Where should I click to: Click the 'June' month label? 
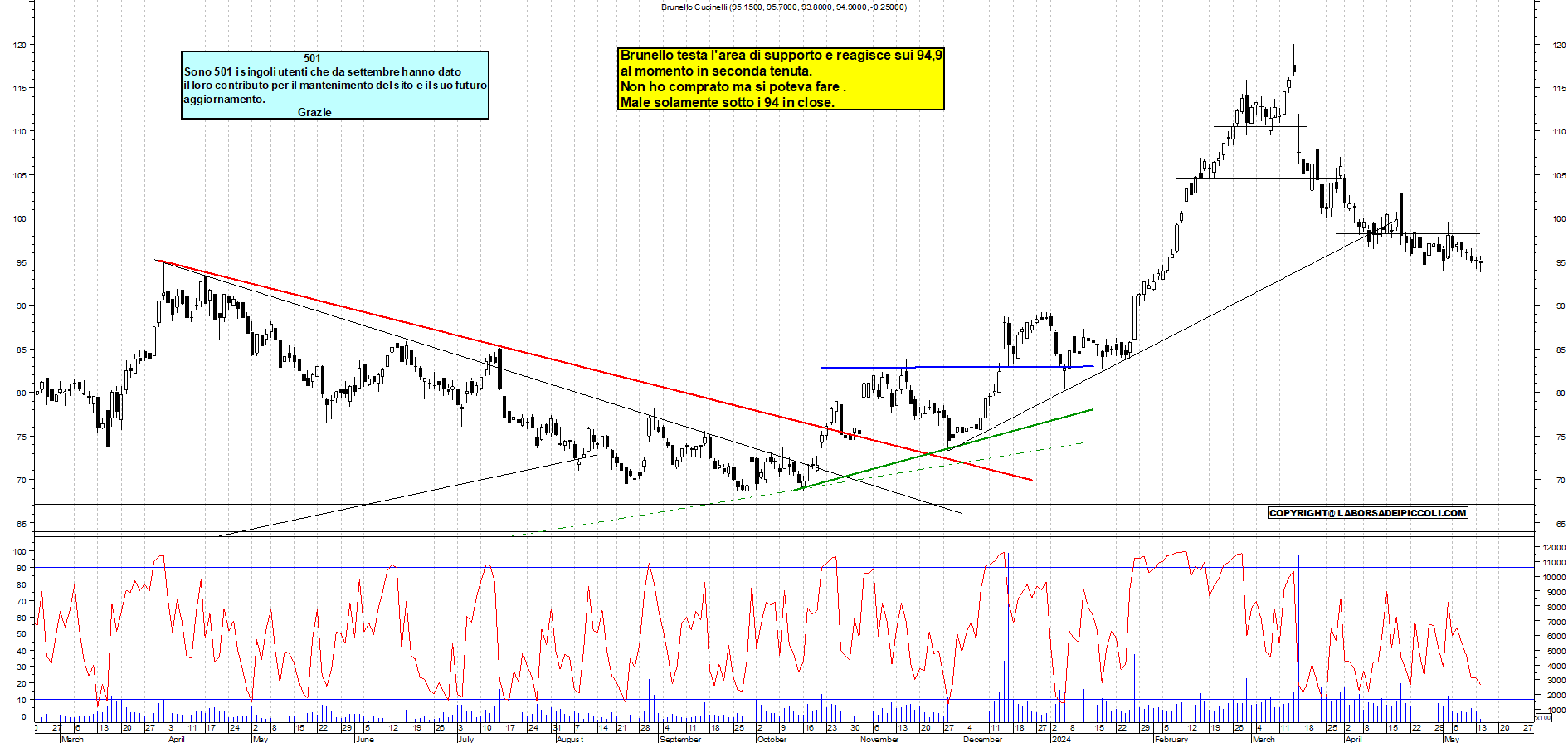365,739
